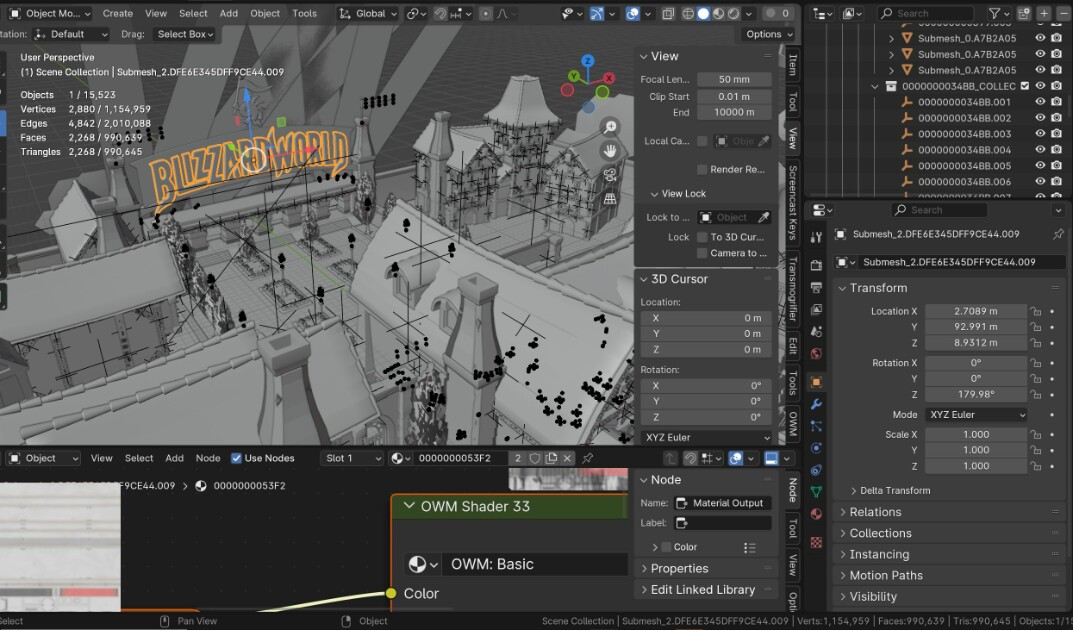Viewport: 1073px width, 630px height.
Task: Toggle viewport gizmos icon
Action: click(x=597, y=14)
